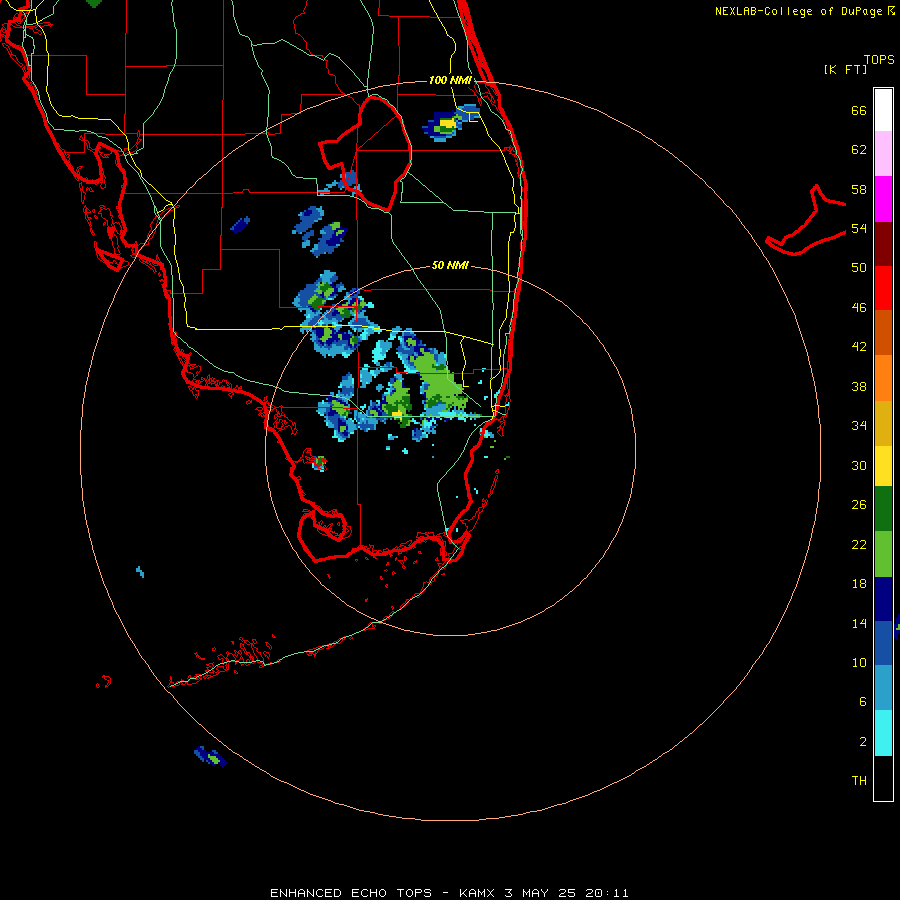Screen dimensions: 900x900
Task: Click the 22 legend value
Action: click(x=859, y=544)
